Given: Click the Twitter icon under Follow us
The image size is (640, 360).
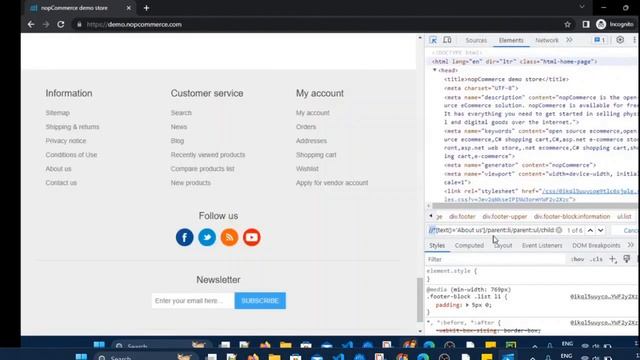Looking at the screenshot, I should (207, 237).
